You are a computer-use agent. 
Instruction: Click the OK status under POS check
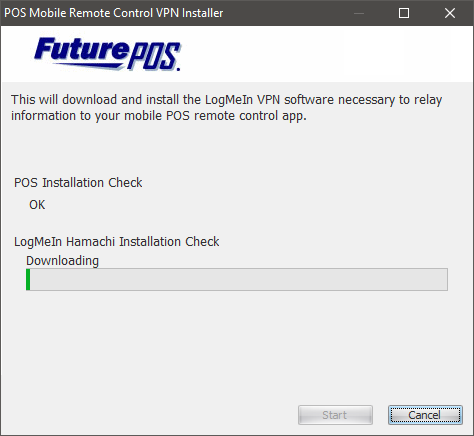click(37, 205)
